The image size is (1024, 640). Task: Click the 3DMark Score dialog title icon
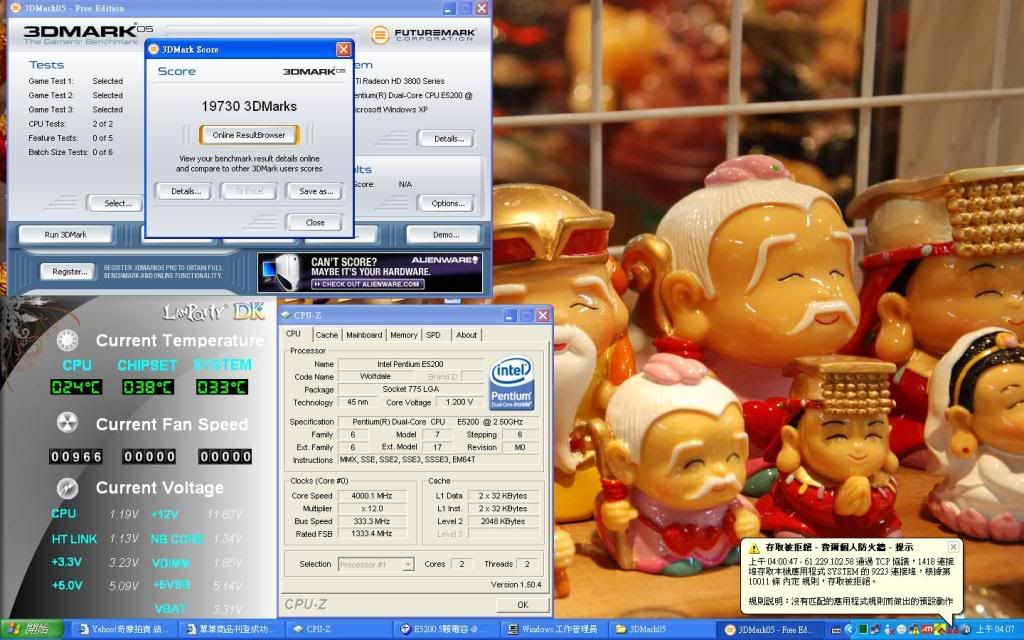[153, 49]
